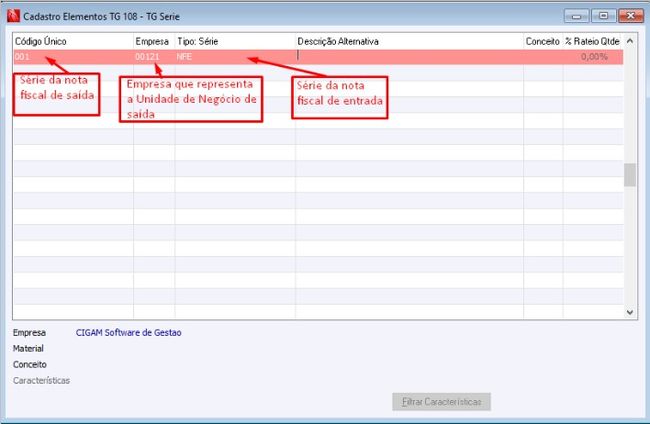This screenshot has height=424, width=650.
Task: Click the Tipo: Série column header
Action: coord(235,41)
